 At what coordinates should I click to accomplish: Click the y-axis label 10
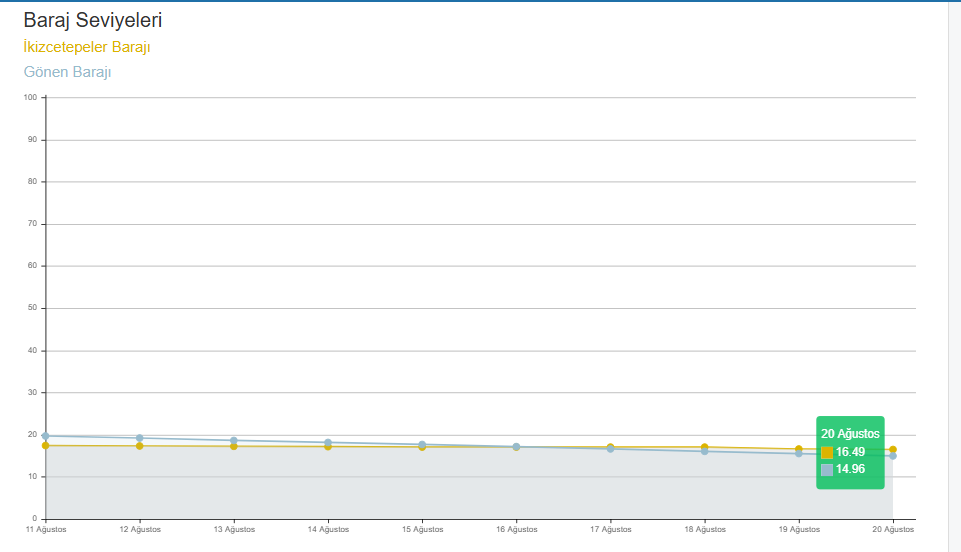click(x=32, y=476)
